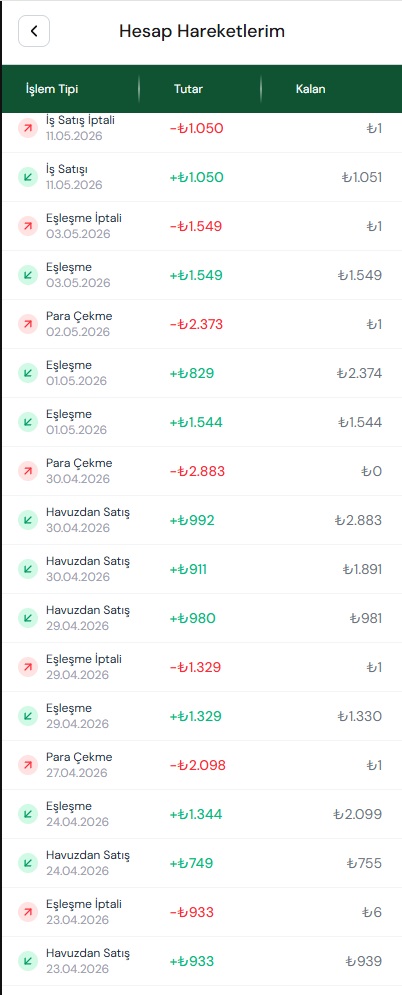The height and width of the screenshot is (995, 402).
Task: Open Havuzdan Satış +₺933 transaction
Action: (x=202, y=961)
